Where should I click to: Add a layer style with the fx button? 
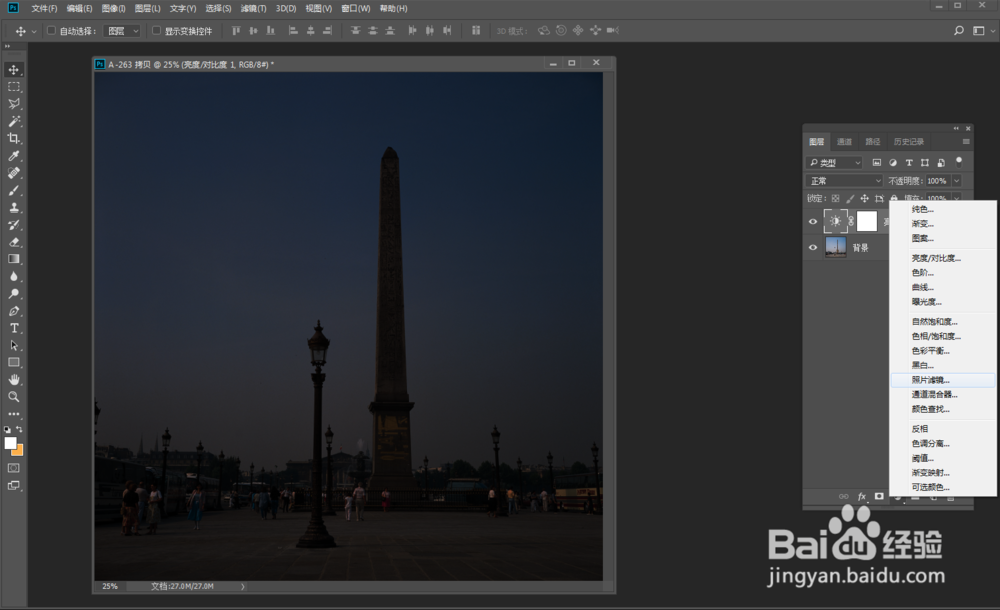tap(862, 496)
